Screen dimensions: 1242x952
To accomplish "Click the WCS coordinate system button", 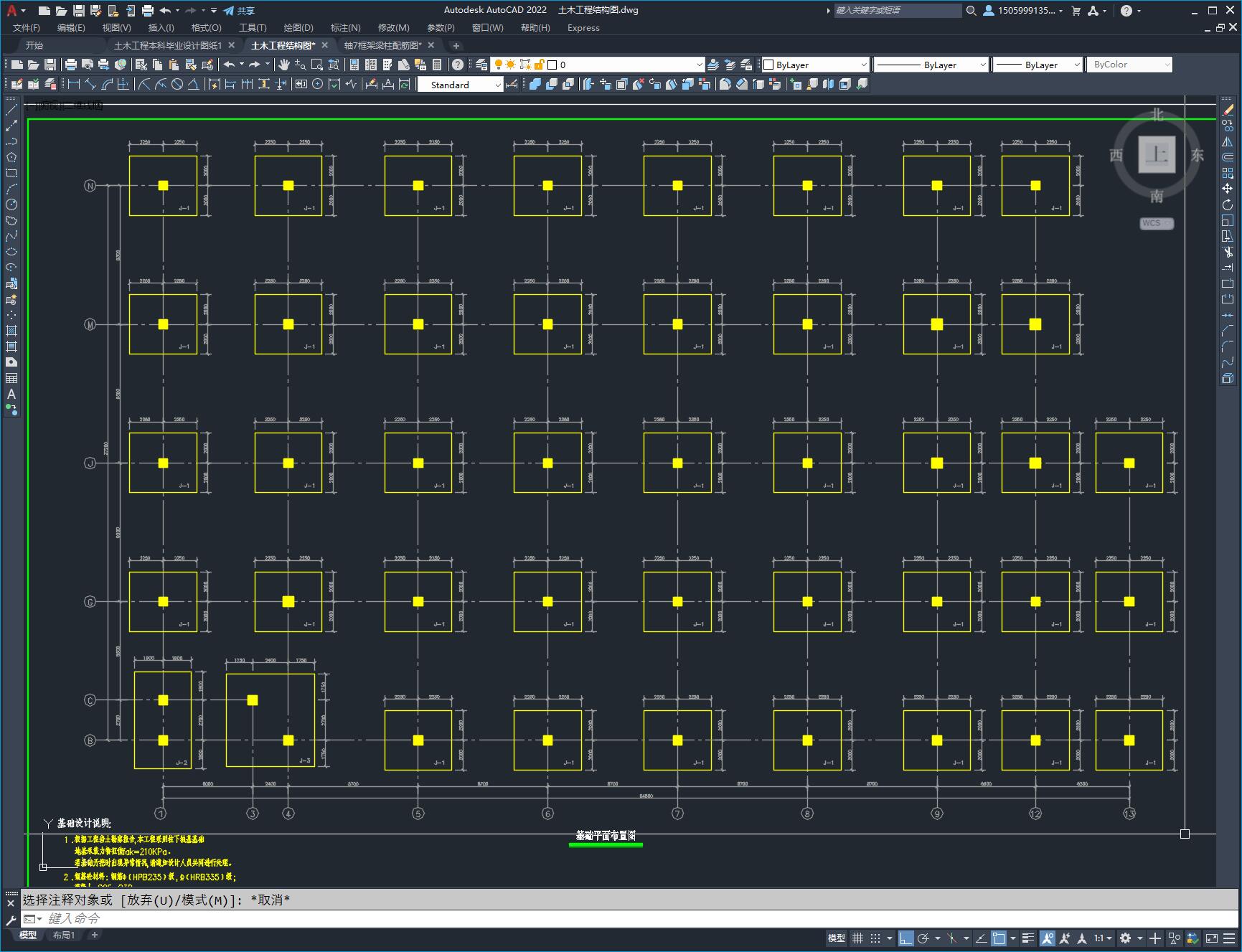I will tap(1156, 223).
